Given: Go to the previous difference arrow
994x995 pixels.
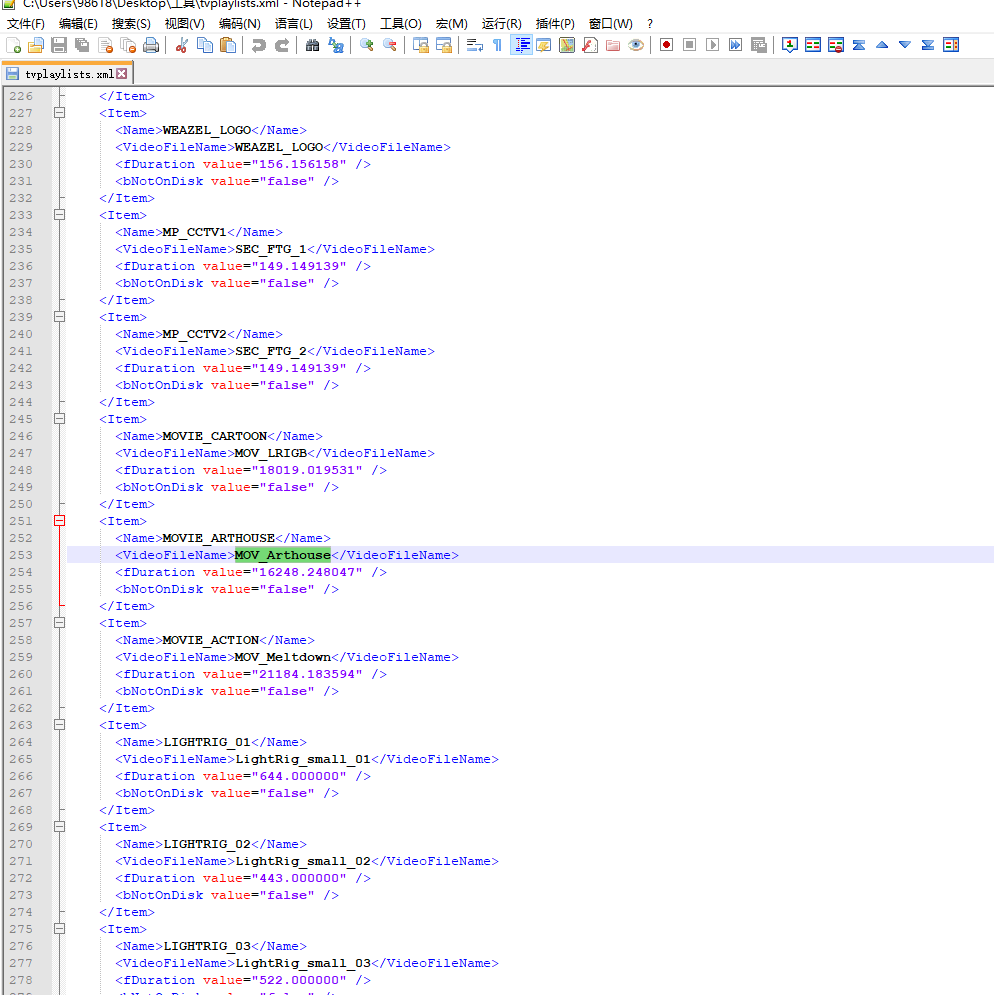Looking at the screenshot, I should tap(882, 45).
